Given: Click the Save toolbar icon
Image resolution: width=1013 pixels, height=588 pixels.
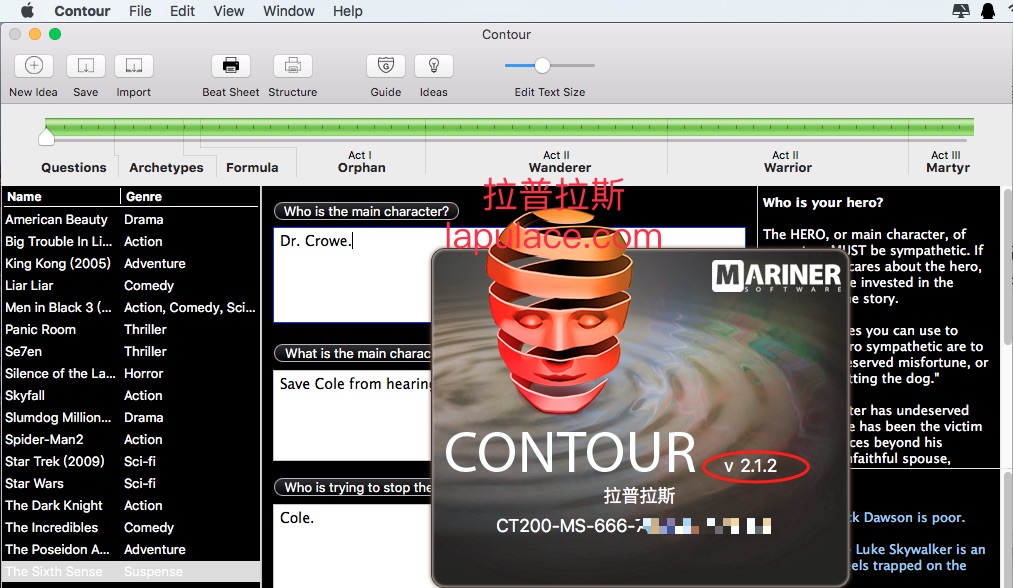Looking at the screenshot, I should click(x=85, y=66).
